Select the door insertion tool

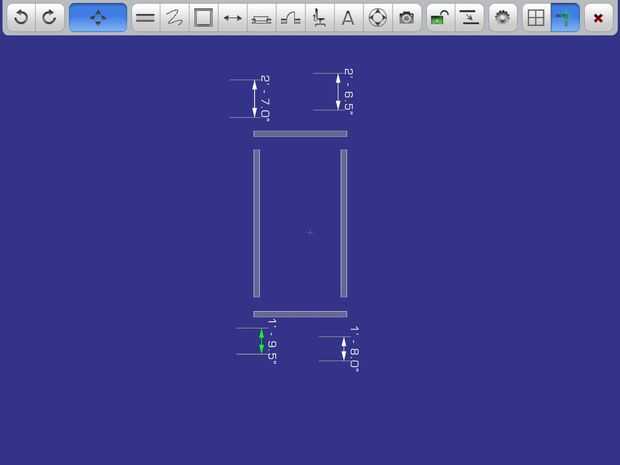tap(291, 17)
